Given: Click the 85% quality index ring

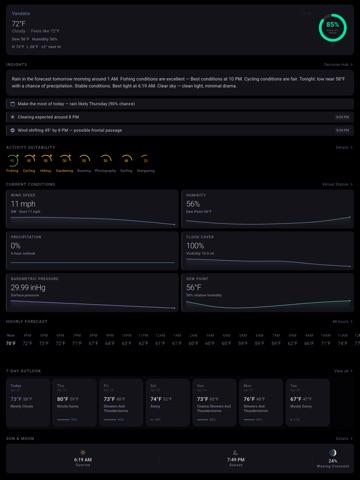Looking at the screenshot, I should click(x=333, y=28).
